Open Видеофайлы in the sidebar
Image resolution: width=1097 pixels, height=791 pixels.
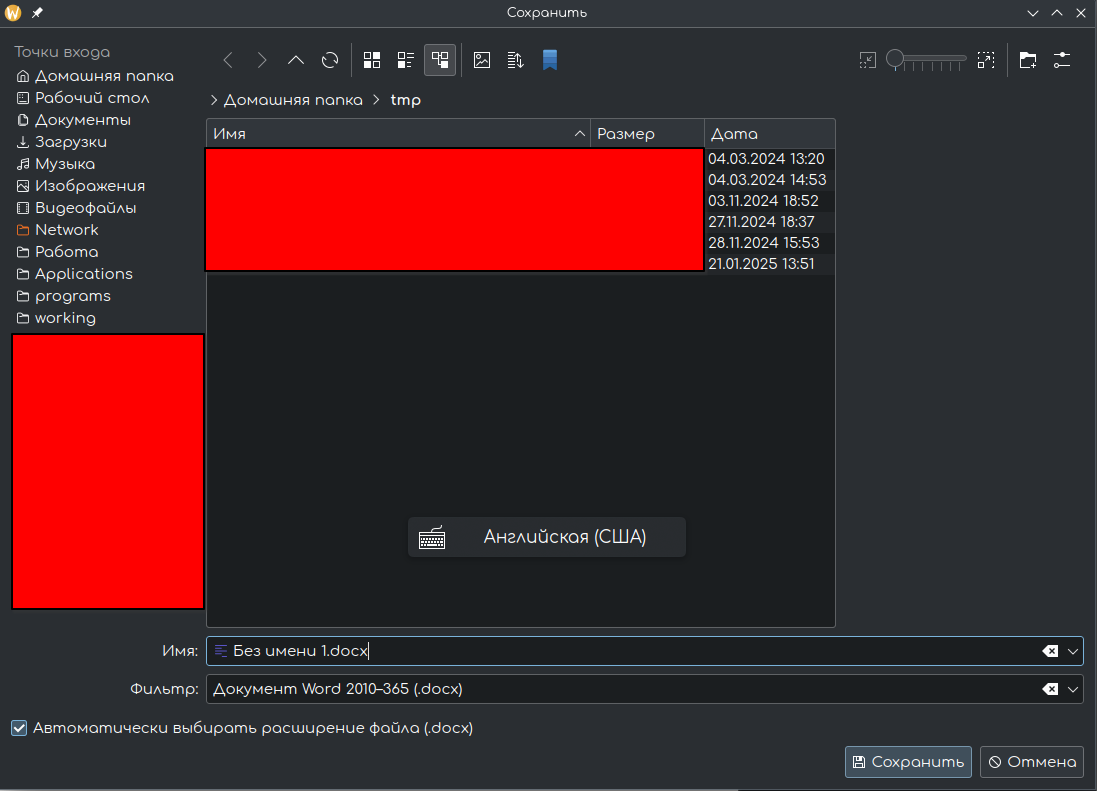(x=76, y=208)
